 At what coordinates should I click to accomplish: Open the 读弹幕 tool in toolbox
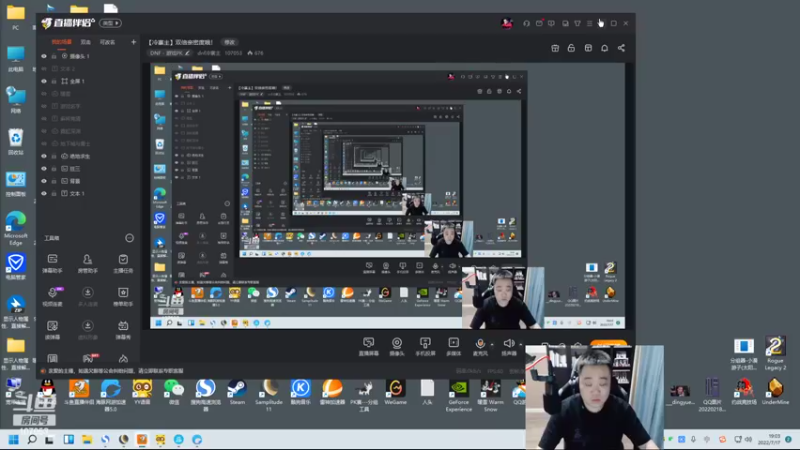coord(52,330)
